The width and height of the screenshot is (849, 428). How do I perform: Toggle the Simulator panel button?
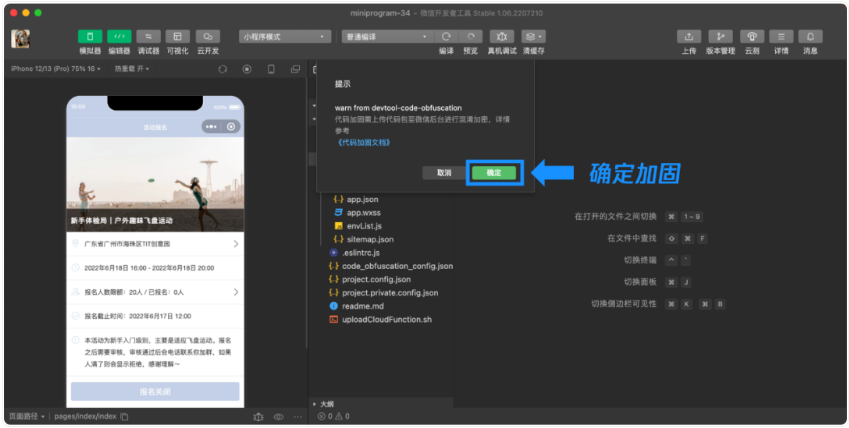click(x=90, y=37)
